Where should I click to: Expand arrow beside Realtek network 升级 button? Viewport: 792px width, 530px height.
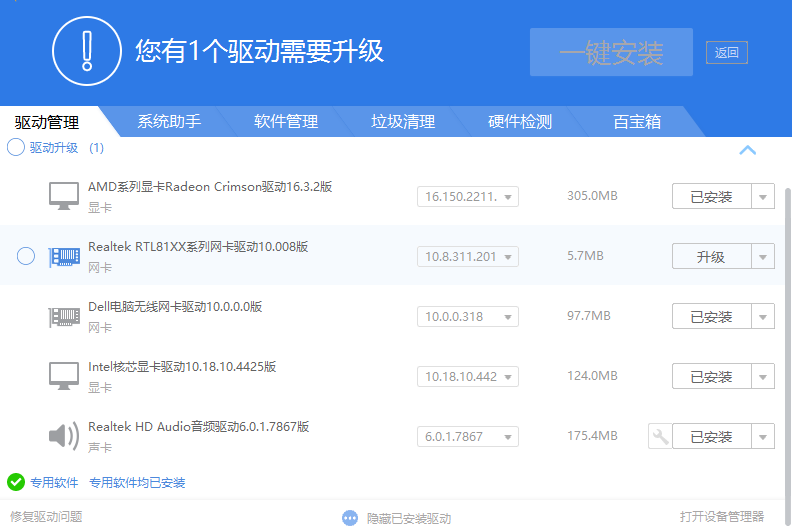point(763,257)
